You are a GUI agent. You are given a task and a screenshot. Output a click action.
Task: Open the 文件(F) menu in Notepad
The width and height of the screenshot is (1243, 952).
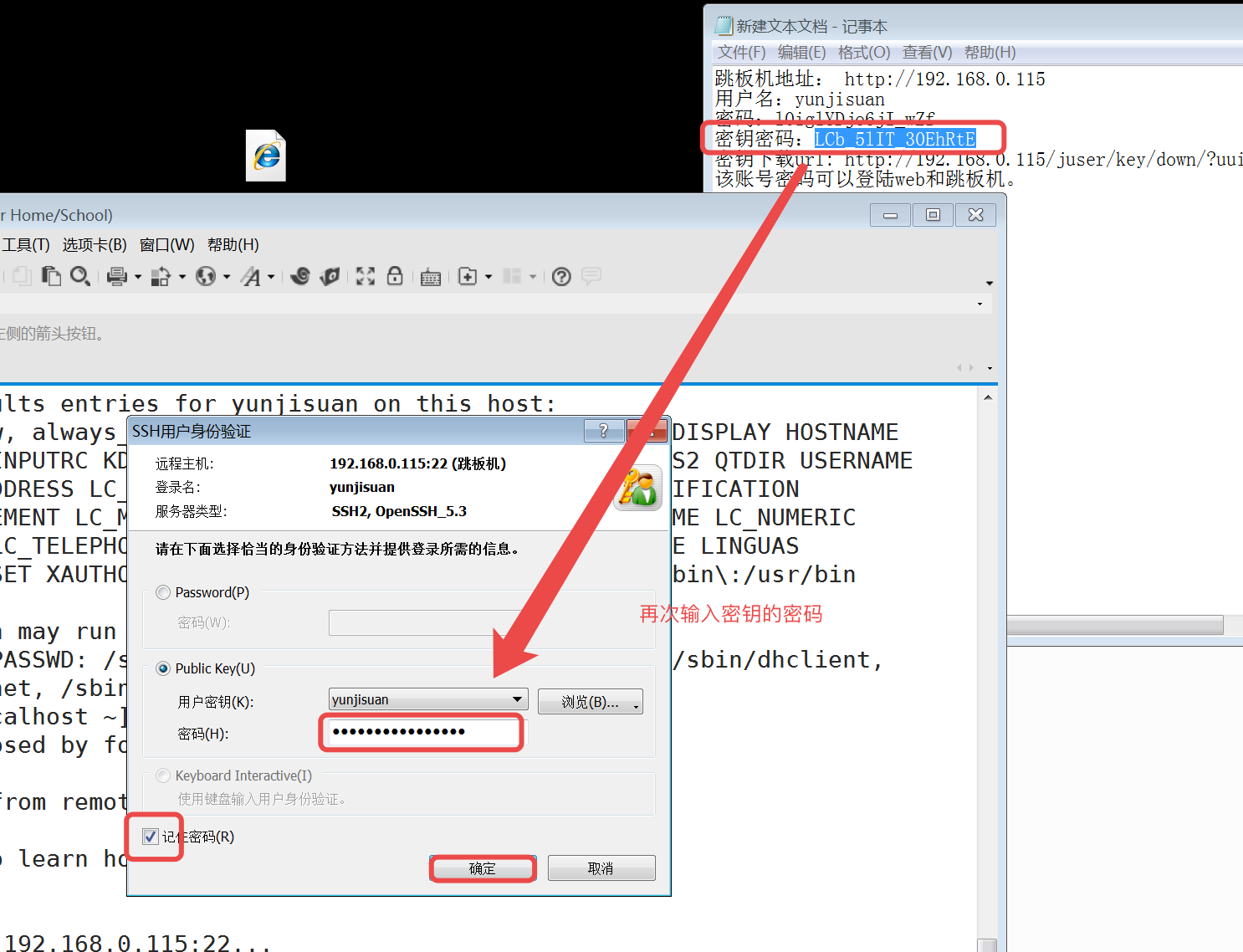click(741, 53)
